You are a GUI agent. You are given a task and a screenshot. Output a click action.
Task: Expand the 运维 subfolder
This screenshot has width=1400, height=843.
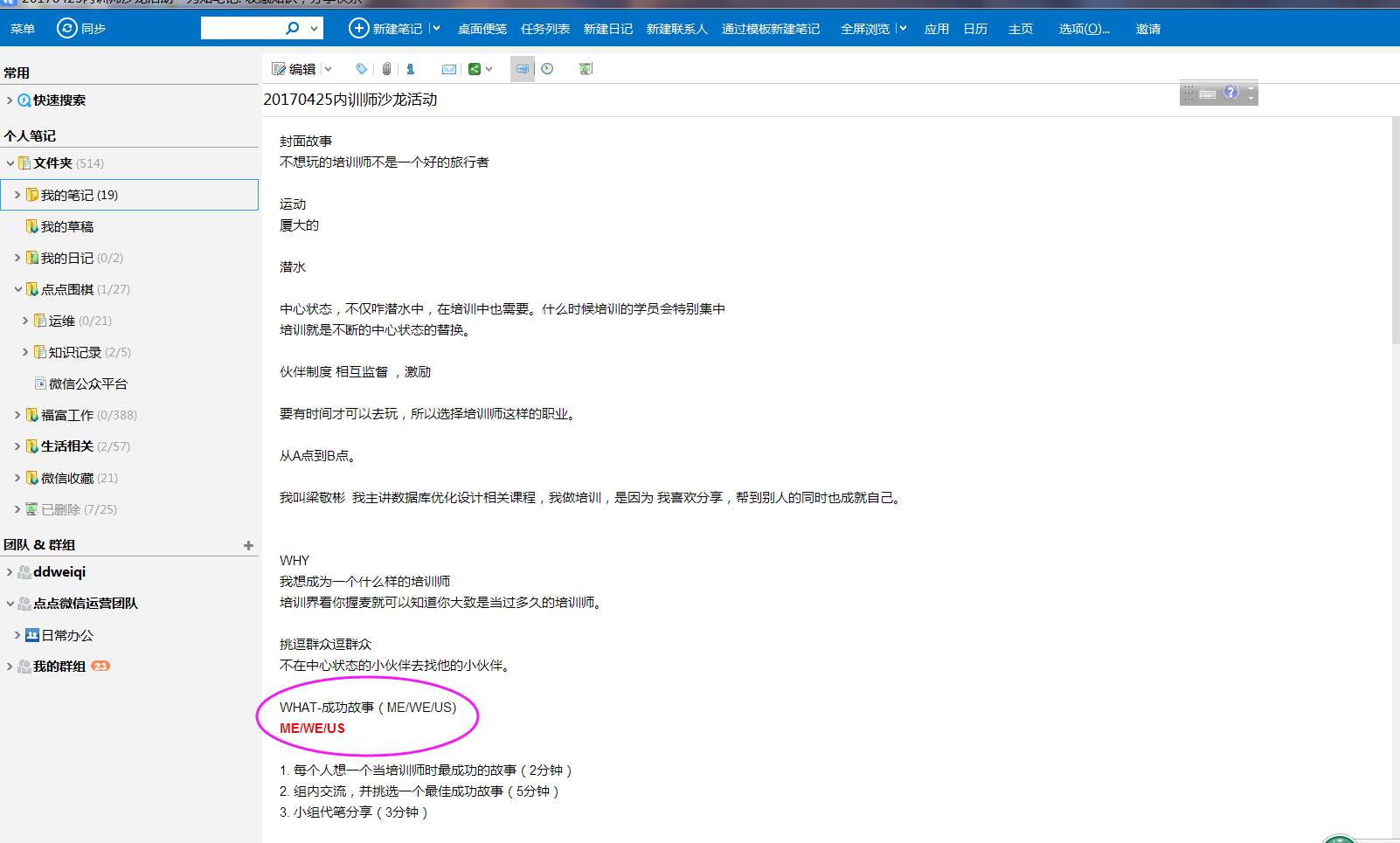[24, 321]
